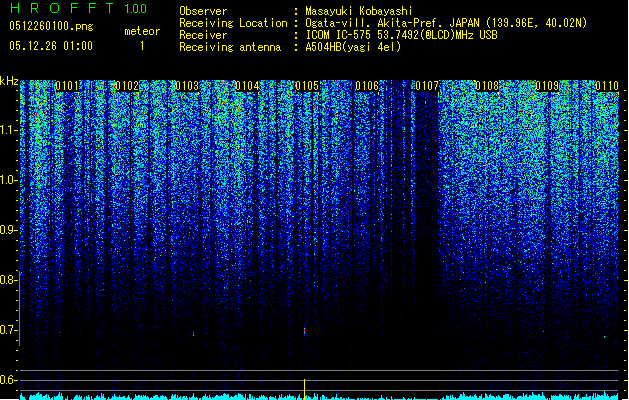This screenshot has width=629, height=400.
Task: Click the observer name Masayuki Kobayashi
Action: tap(359, 11)
